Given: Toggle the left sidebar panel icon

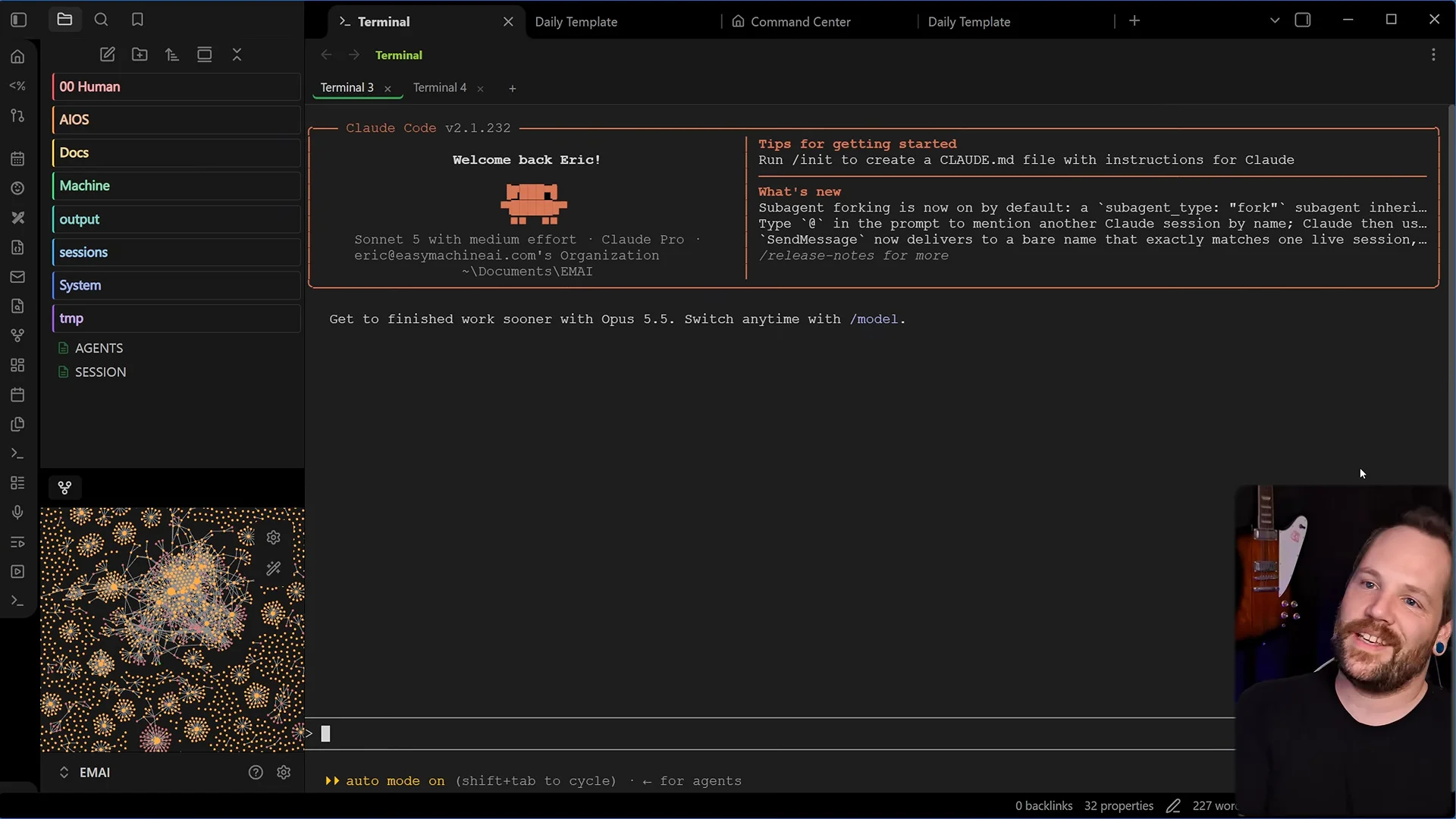Looking at the screenshot, I should click(19, 20).
